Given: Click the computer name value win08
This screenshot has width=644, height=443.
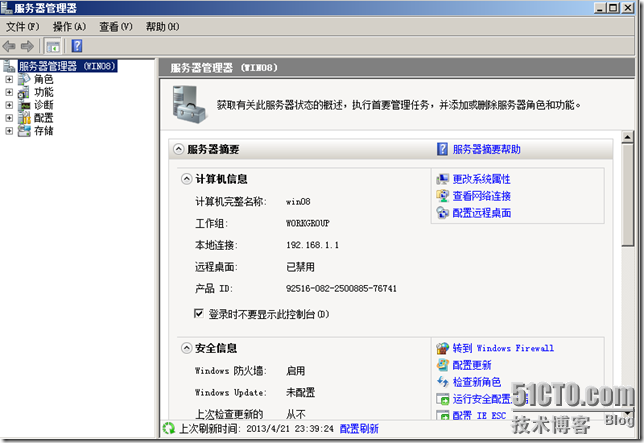Looking at the screenshot, I should click(298, 202).
